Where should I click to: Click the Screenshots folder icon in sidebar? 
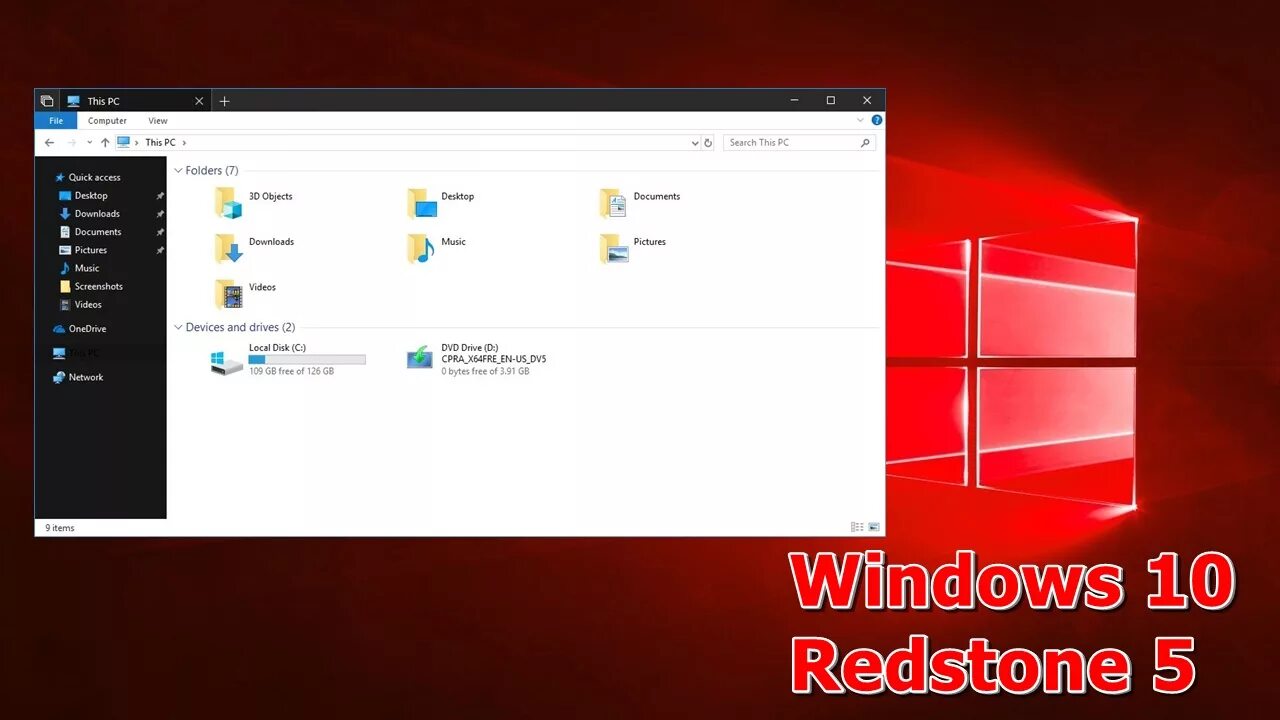point(65,286)
